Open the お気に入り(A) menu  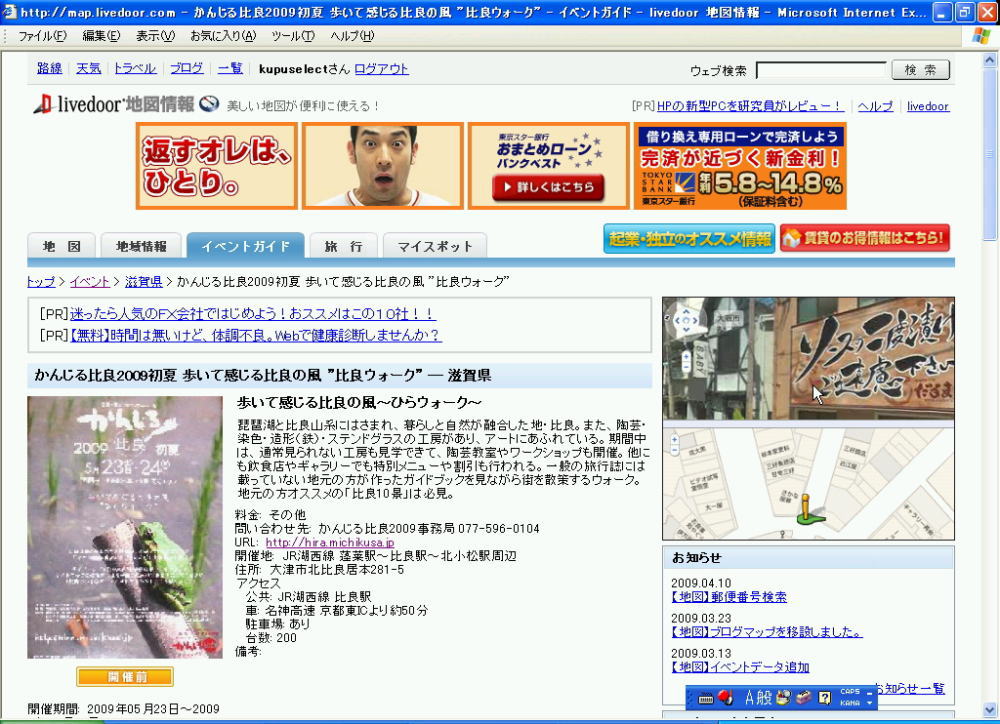coord(223,36)
